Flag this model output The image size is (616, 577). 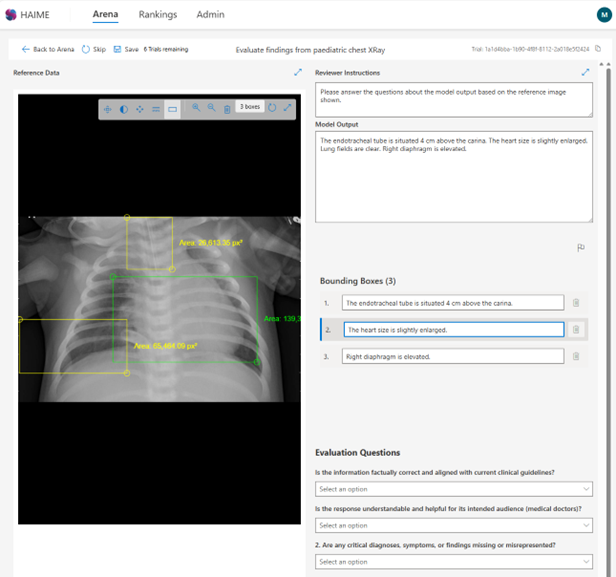[x=581, y=247]
